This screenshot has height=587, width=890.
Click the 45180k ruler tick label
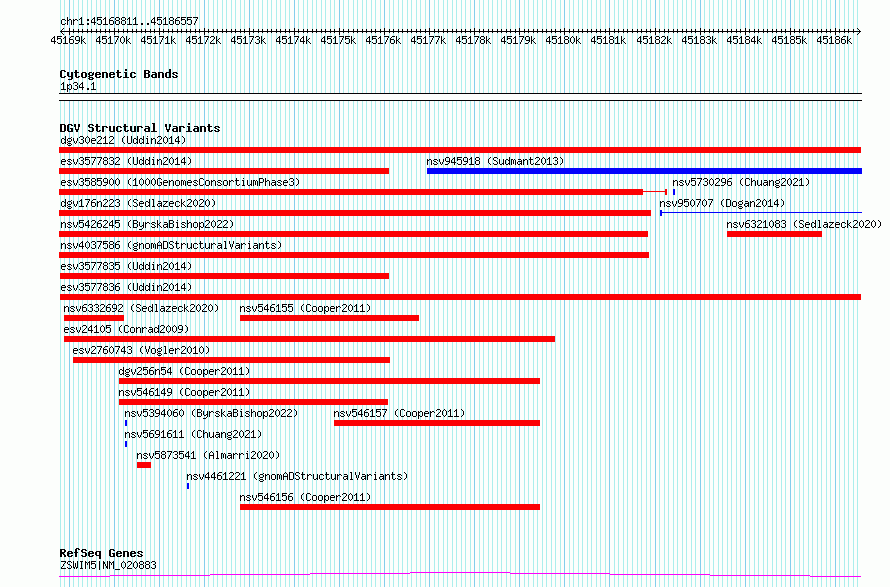[564, 40]
